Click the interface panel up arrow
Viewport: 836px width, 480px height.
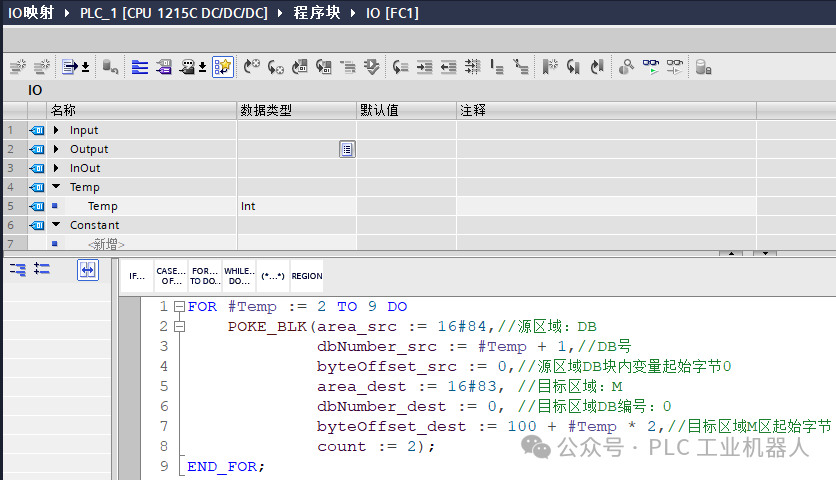[x=732, y=253]
